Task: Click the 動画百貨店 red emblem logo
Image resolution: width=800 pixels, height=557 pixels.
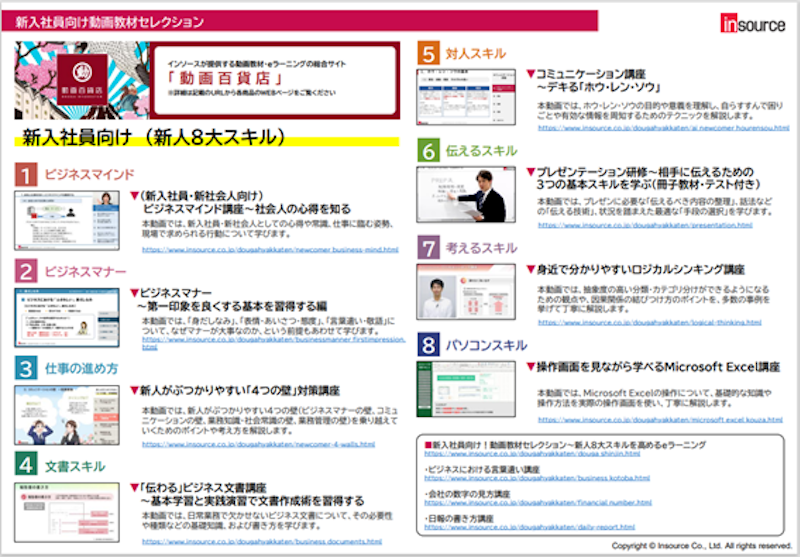Action: [x=82, y=79]
